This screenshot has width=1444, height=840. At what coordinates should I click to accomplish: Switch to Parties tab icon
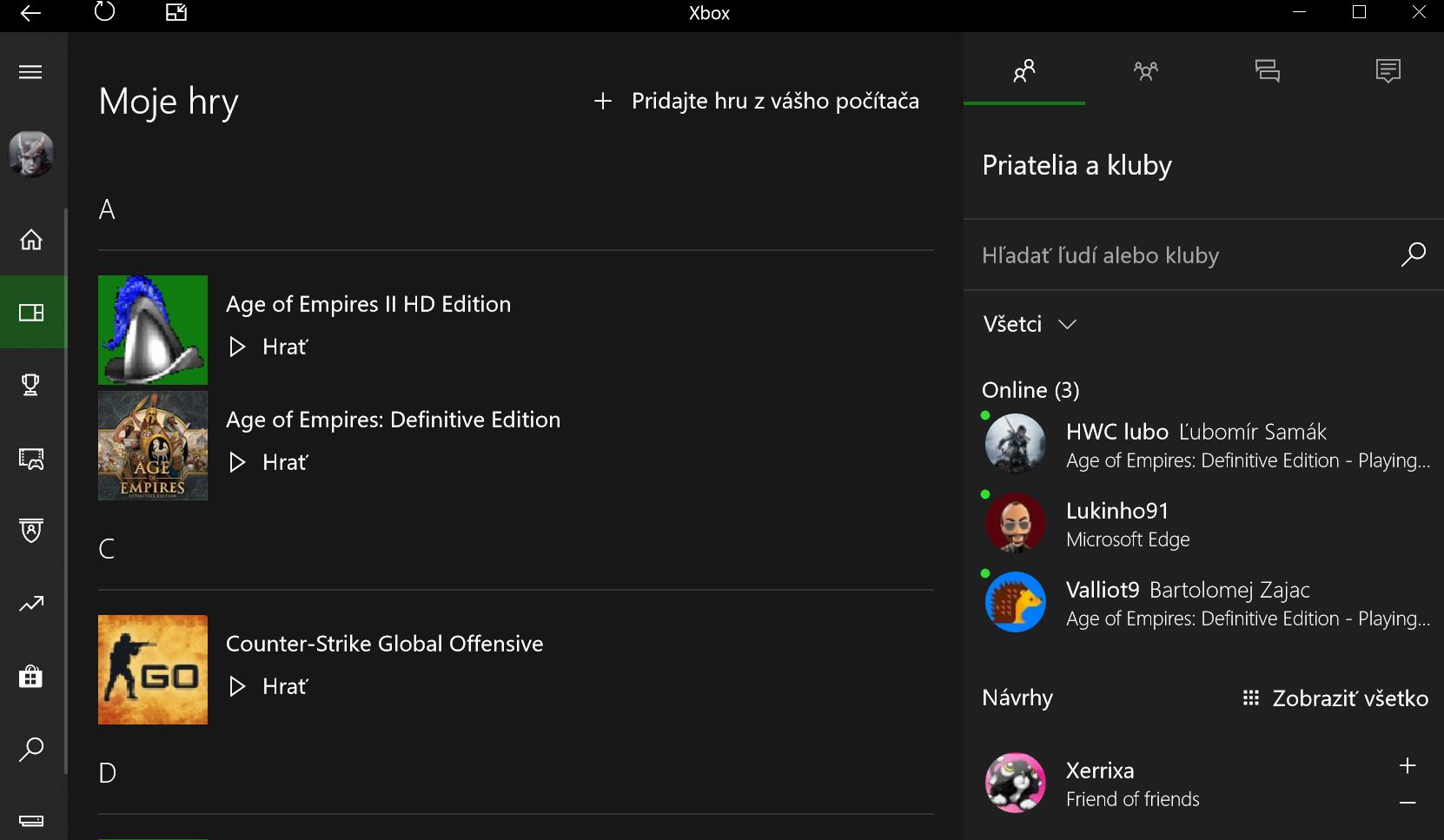click(1146, 70)
